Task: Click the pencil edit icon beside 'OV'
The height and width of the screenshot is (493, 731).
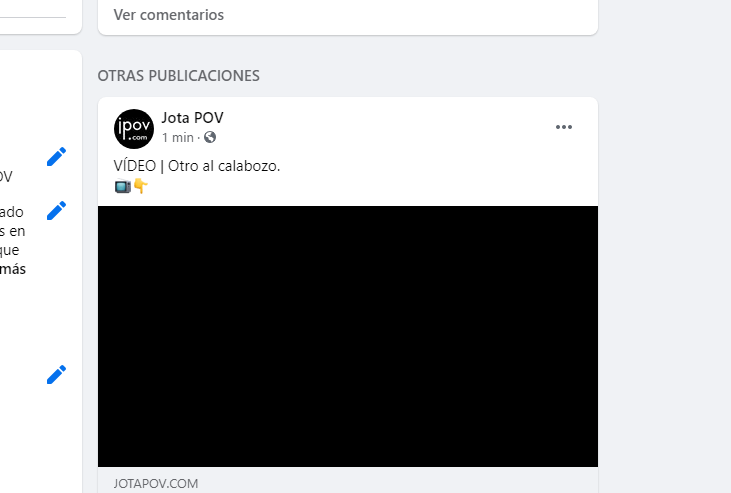Action: 56,157
